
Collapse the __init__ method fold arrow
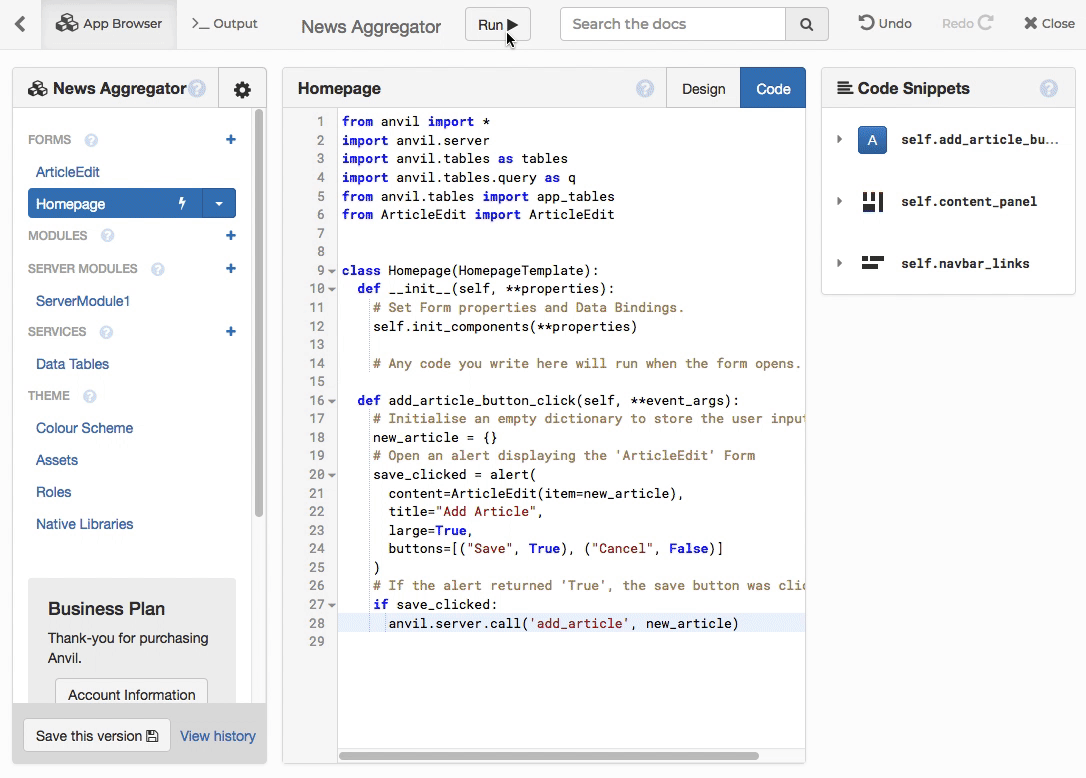332,289
